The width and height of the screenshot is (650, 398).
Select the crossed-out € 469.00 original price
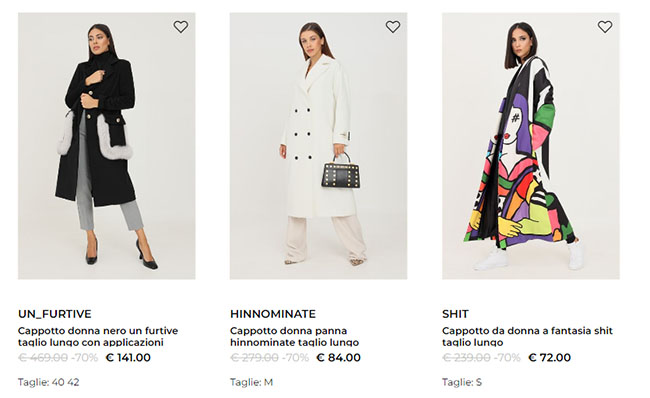[x=43, y=357]
